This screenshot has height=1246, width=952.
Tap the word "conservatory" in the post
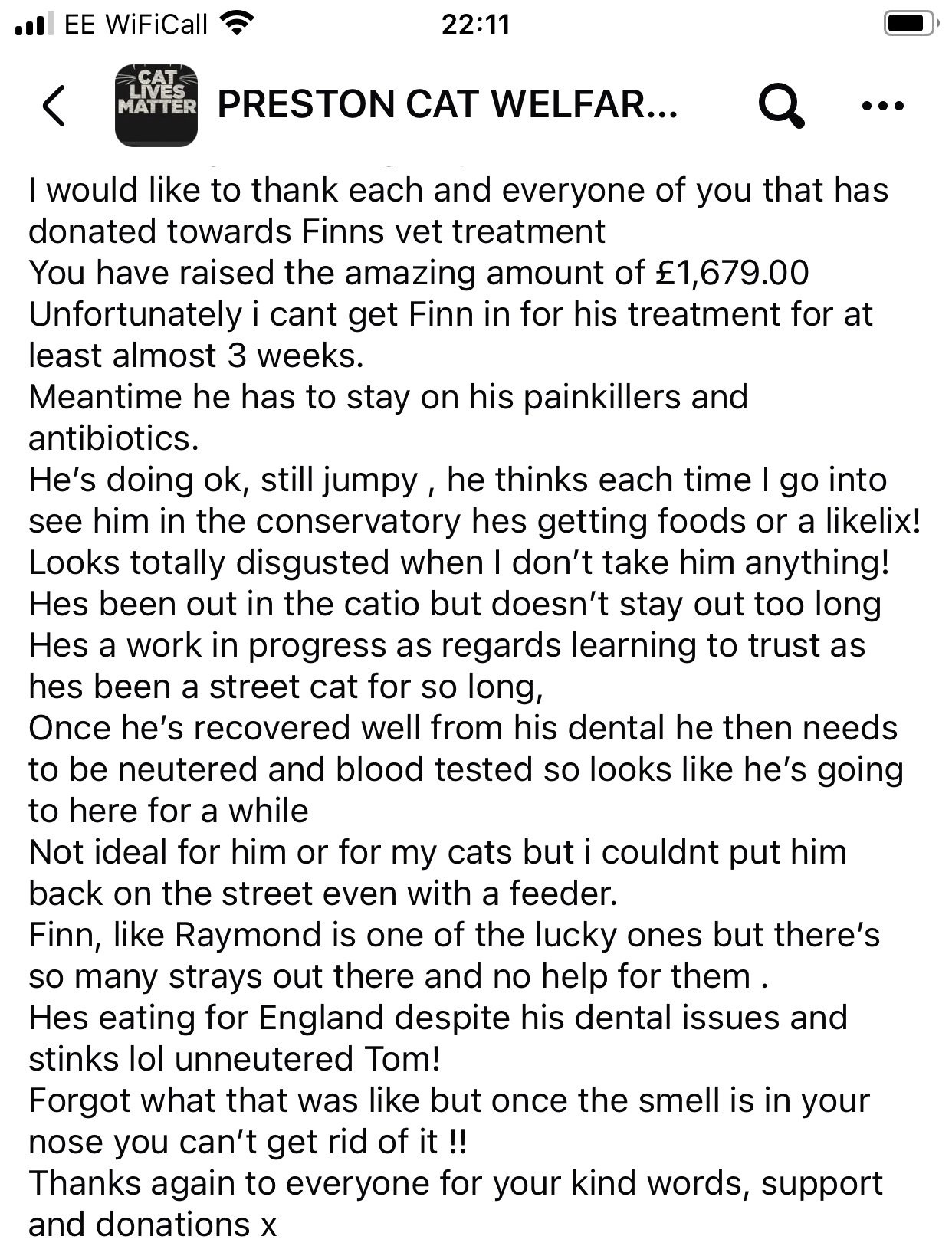tap(358, 521)
